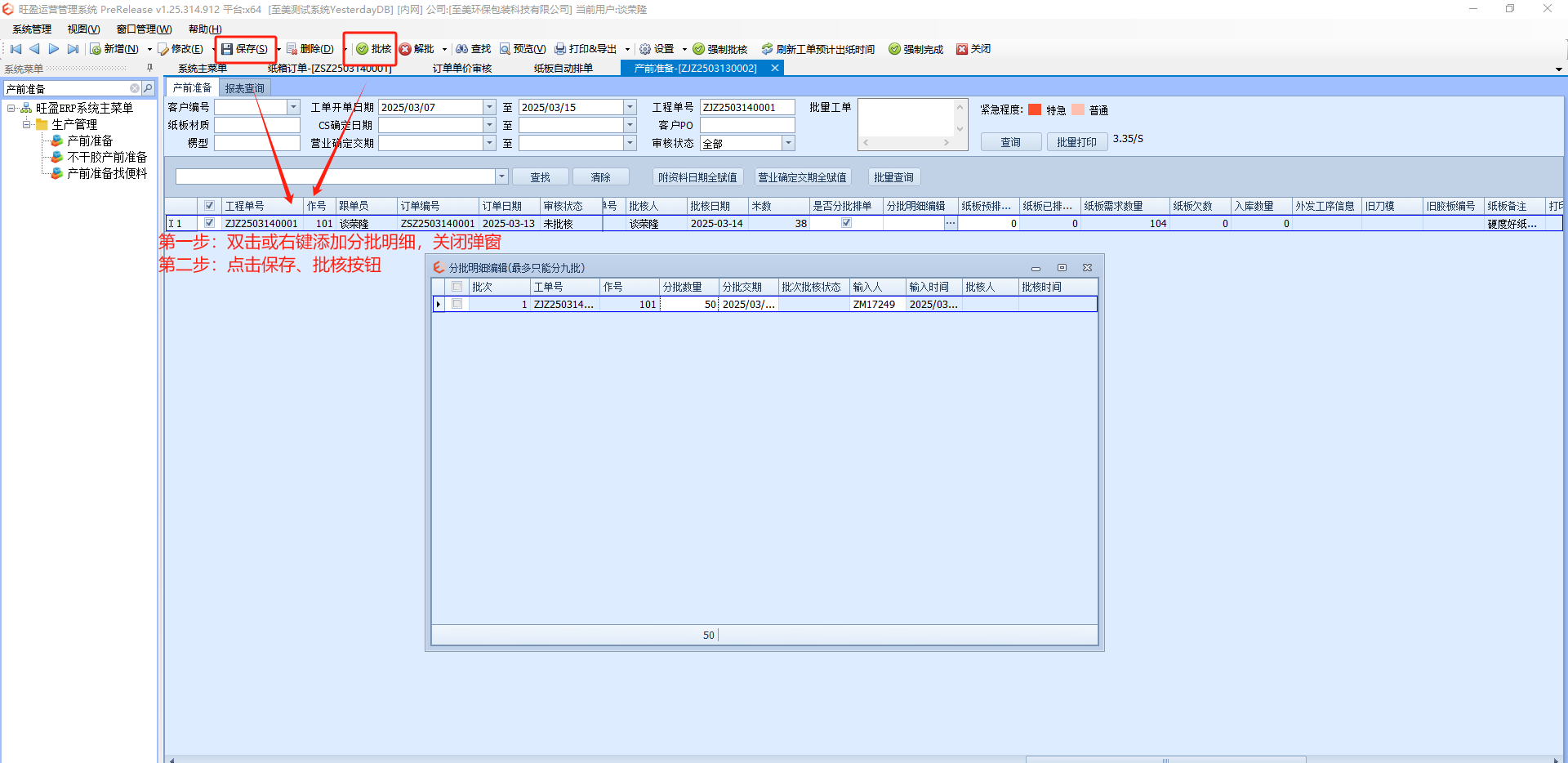The width and height of the screenshot is (1568, 763).
Task: Open the 审核状态 全部 dropdown
Action: 788,143
